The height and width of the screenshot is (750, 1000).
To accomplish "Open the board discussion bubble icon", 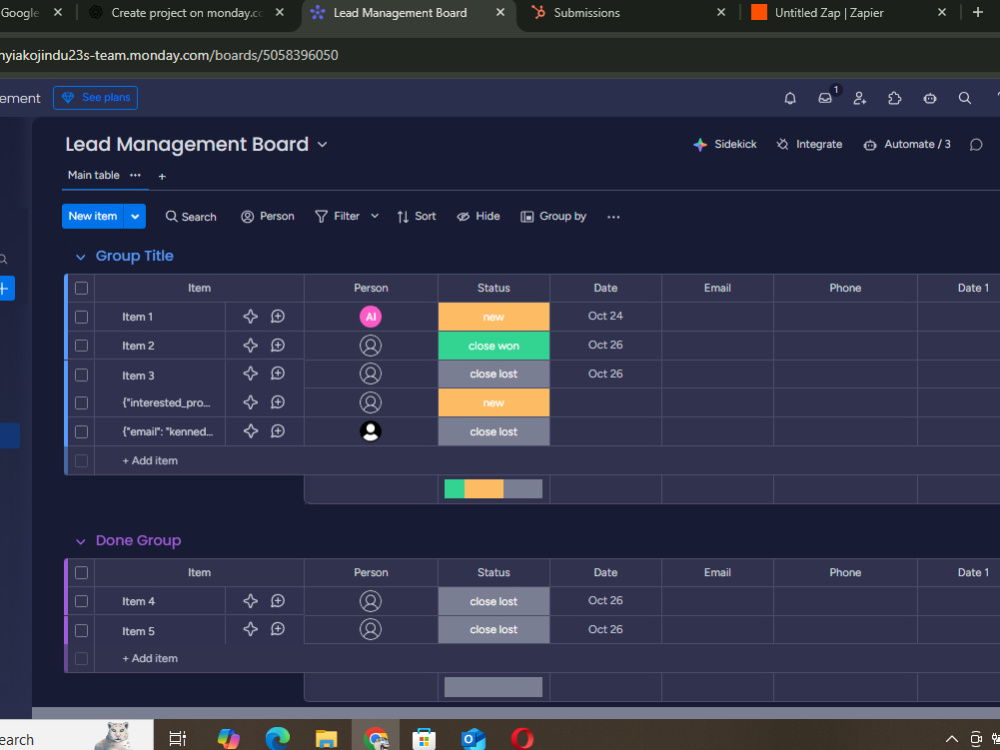I will [976, 145].
